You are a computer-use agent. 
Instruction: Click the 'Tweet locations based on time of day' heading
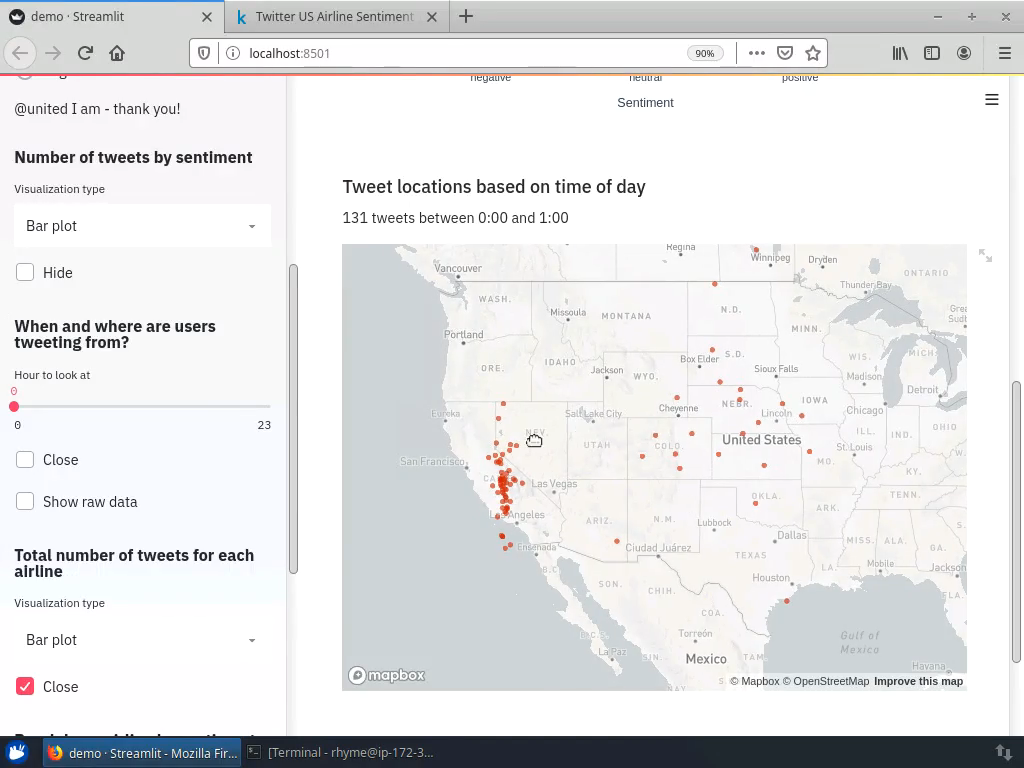[x=494, y=187]
